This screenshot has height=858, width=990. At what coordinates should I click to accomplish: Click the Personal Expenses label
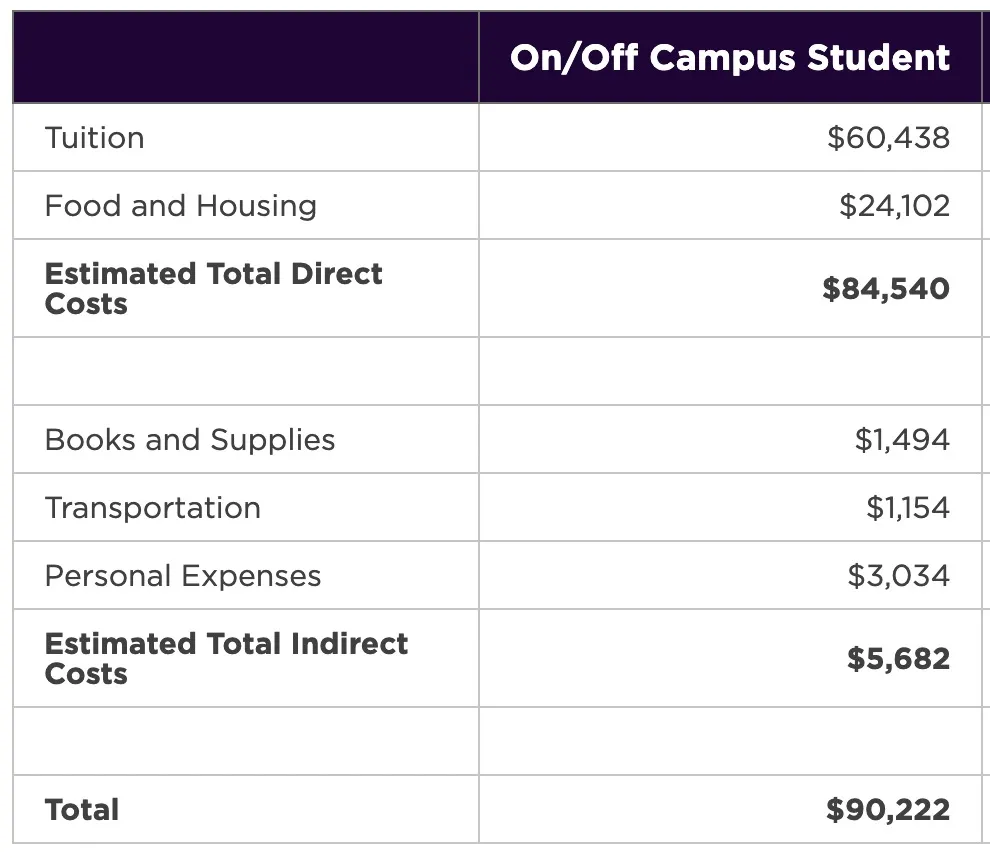pyautogui.click(x=183, y=576)
